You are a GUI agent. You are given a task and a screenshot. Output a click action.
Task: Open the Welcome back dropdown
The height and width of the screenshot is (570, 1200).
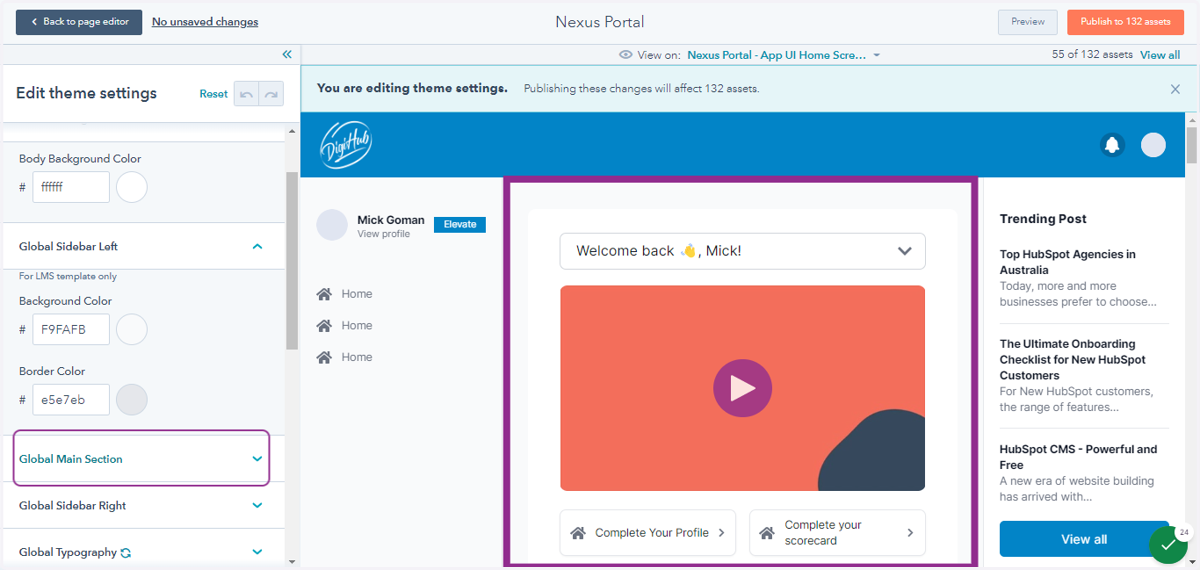tap(742, 251)
